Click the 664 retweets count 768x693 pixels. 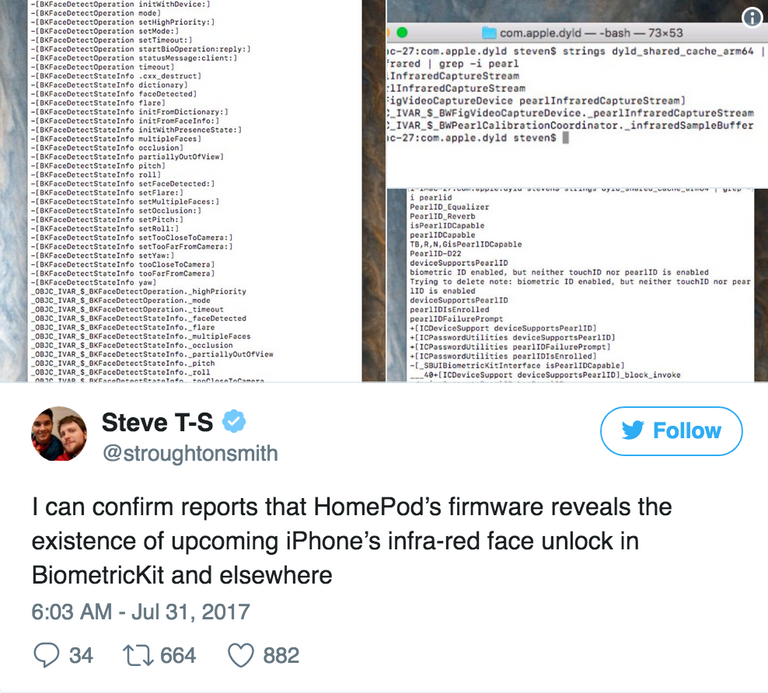[178, 655]
